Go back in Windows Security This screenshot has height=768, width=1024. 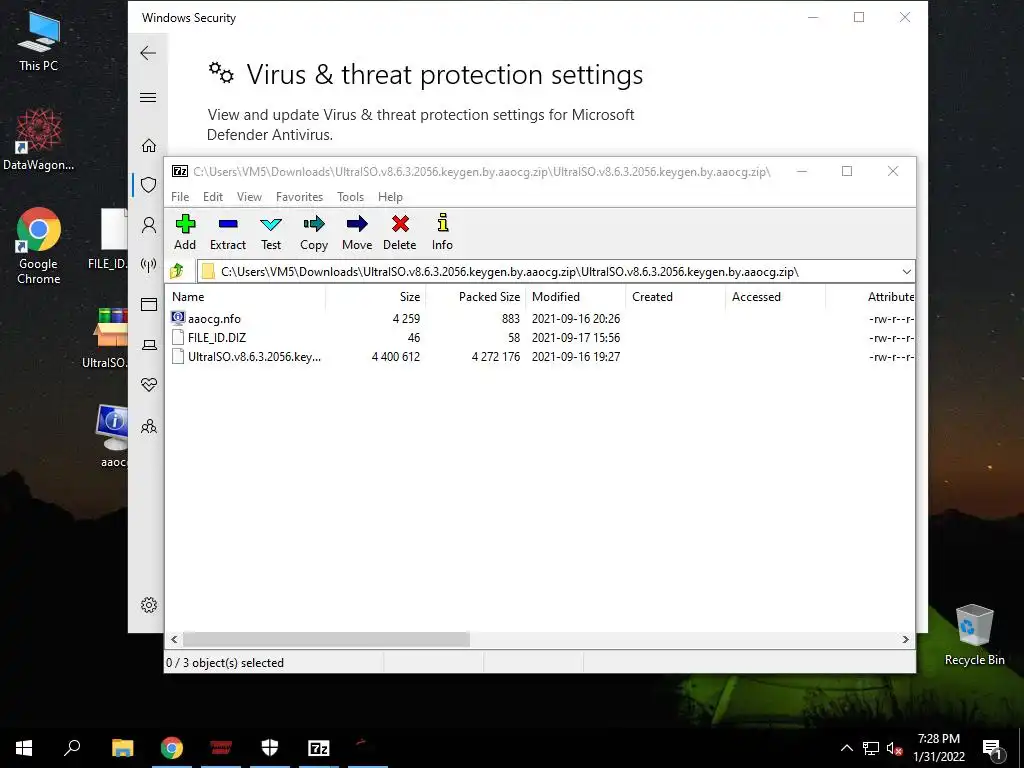pyautogui.click(x=148, y=53)
